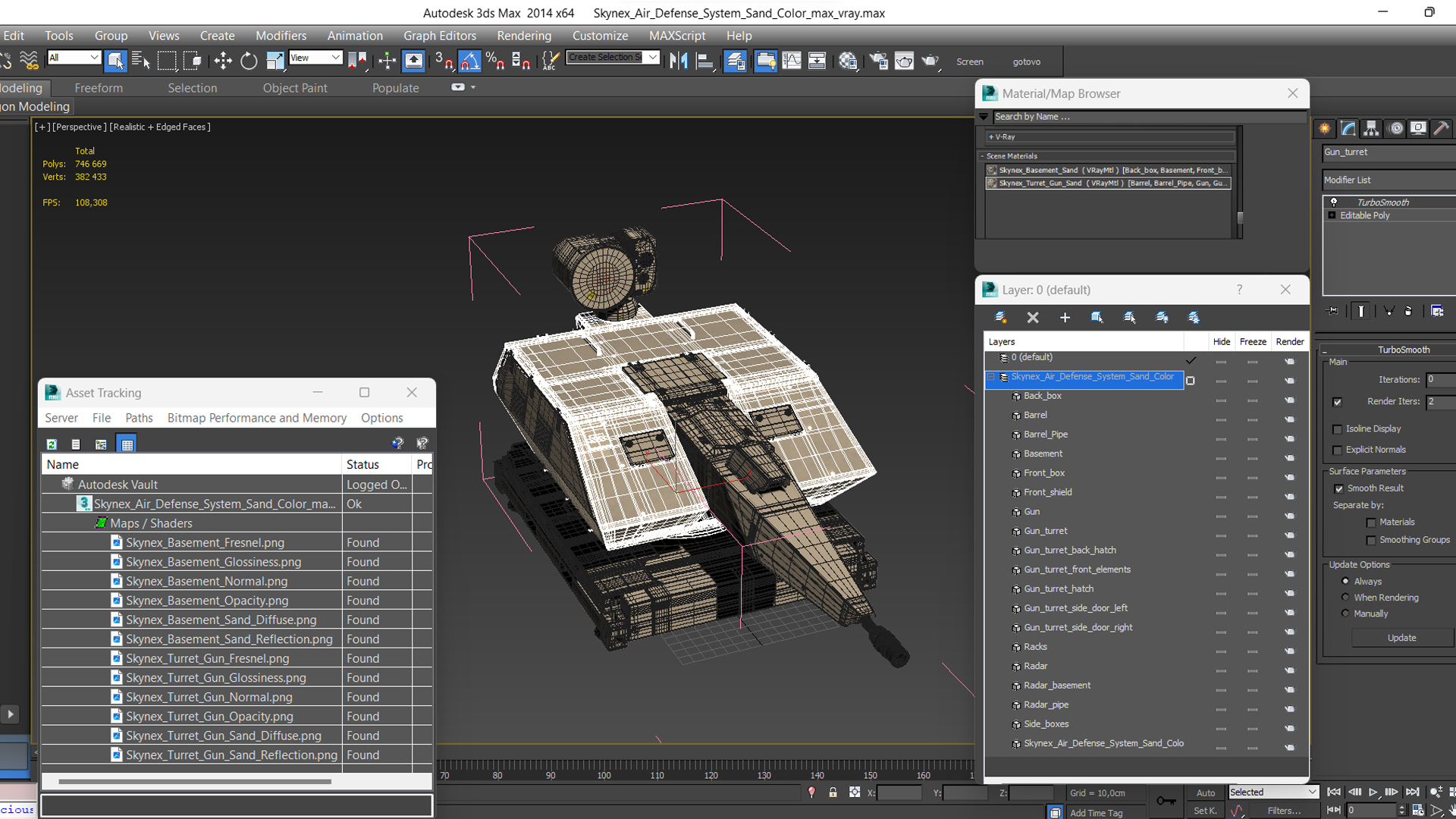Open the Selected key filter dropdown
The image size is (1456, 819).
pyautogui.click(x=1274, y=792)
